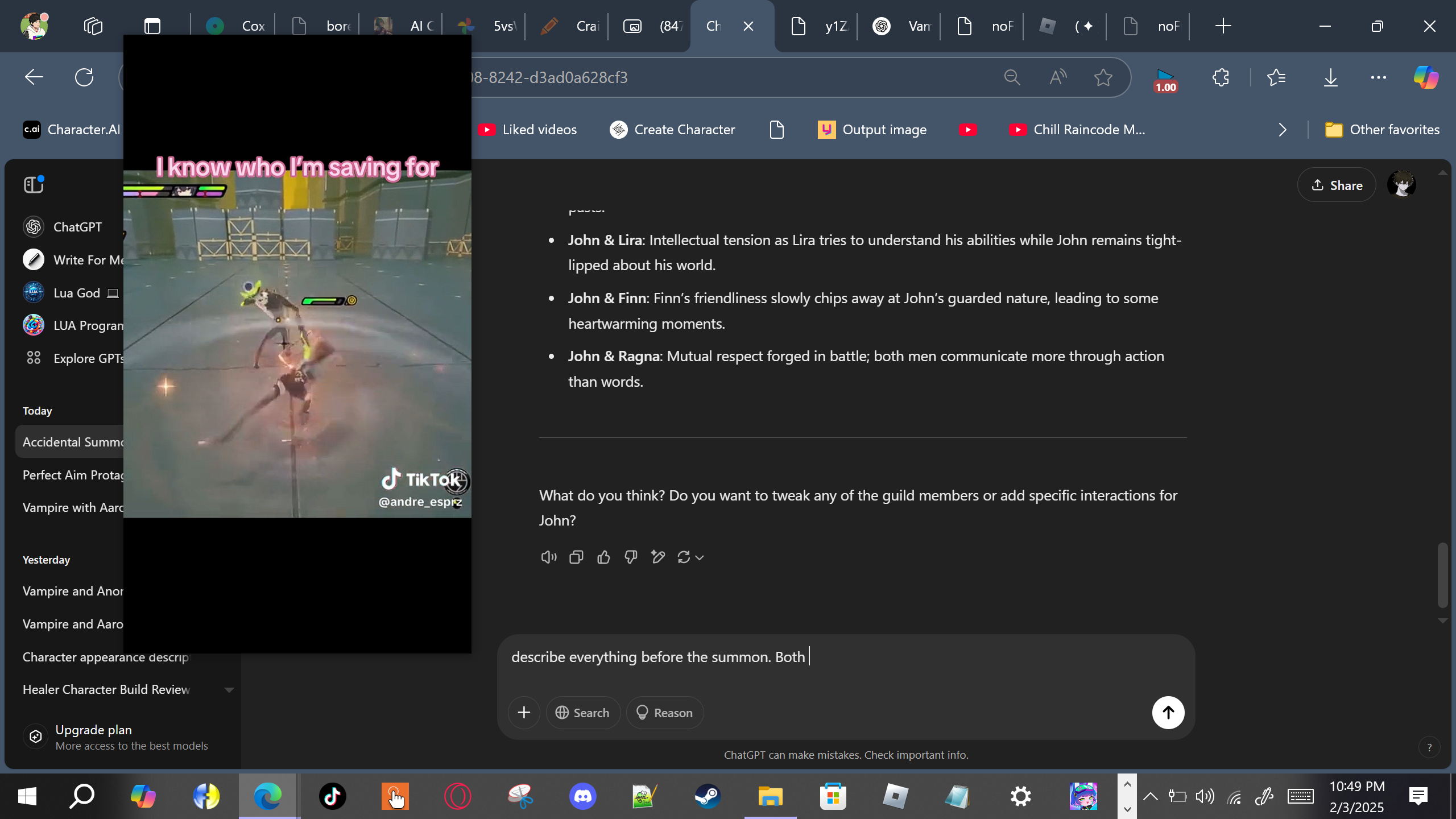This screenshot has width=1456, height=819.
Task: Go back to the previous page
Action: [34, 77]
